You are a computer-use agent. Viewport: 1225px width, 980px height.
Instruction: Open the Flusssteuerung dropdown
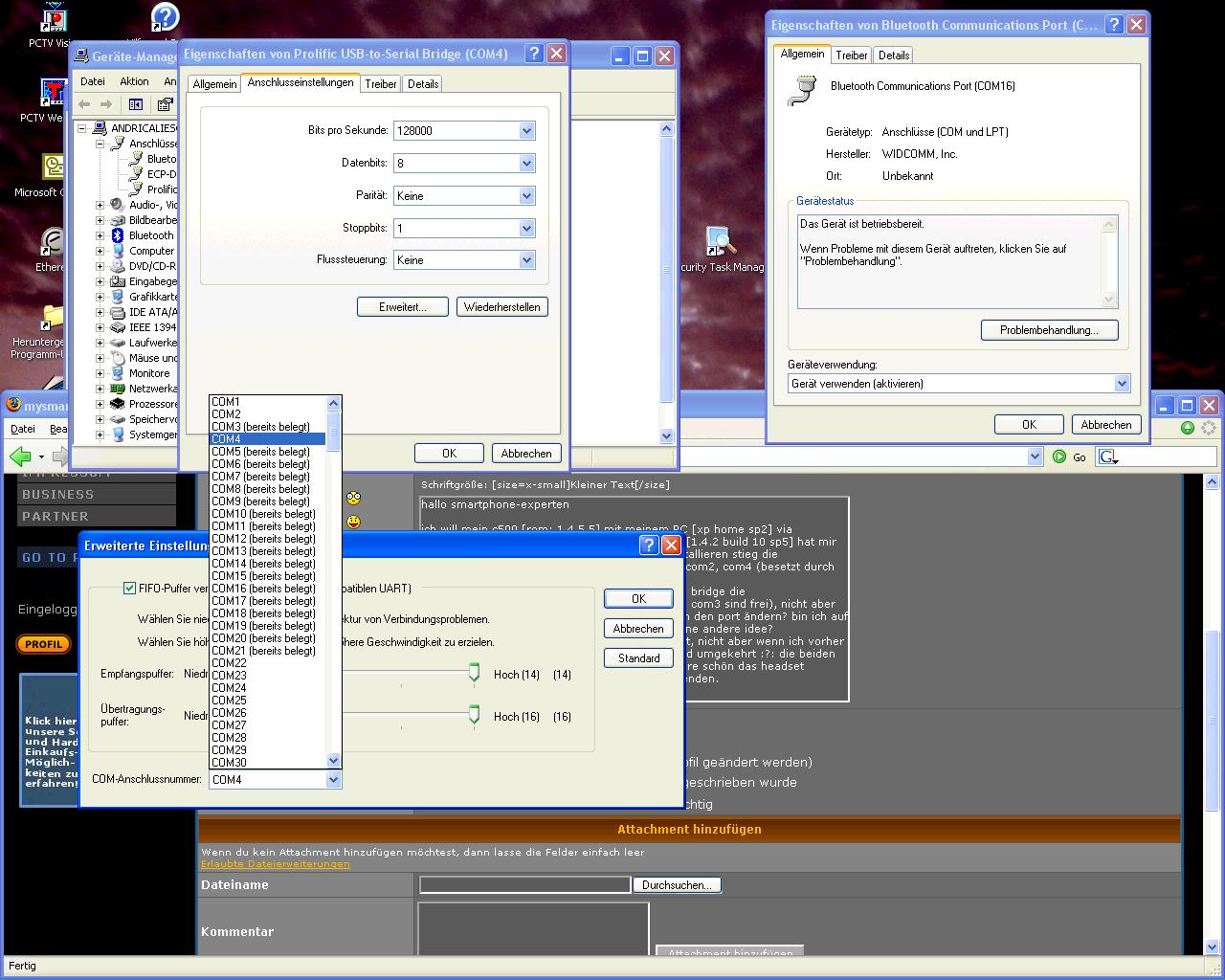(x=526, y=260)
